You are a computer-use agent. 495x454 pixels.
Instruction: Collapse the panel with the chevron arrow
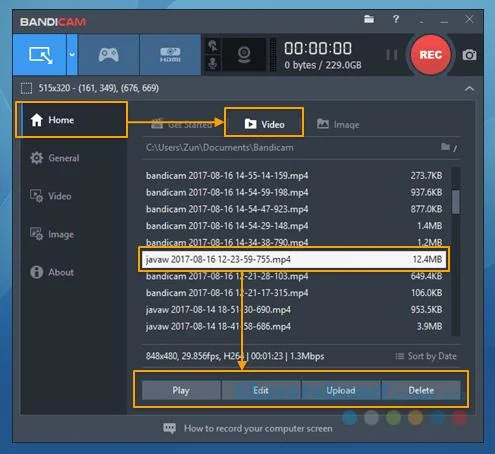coord(469,89)
